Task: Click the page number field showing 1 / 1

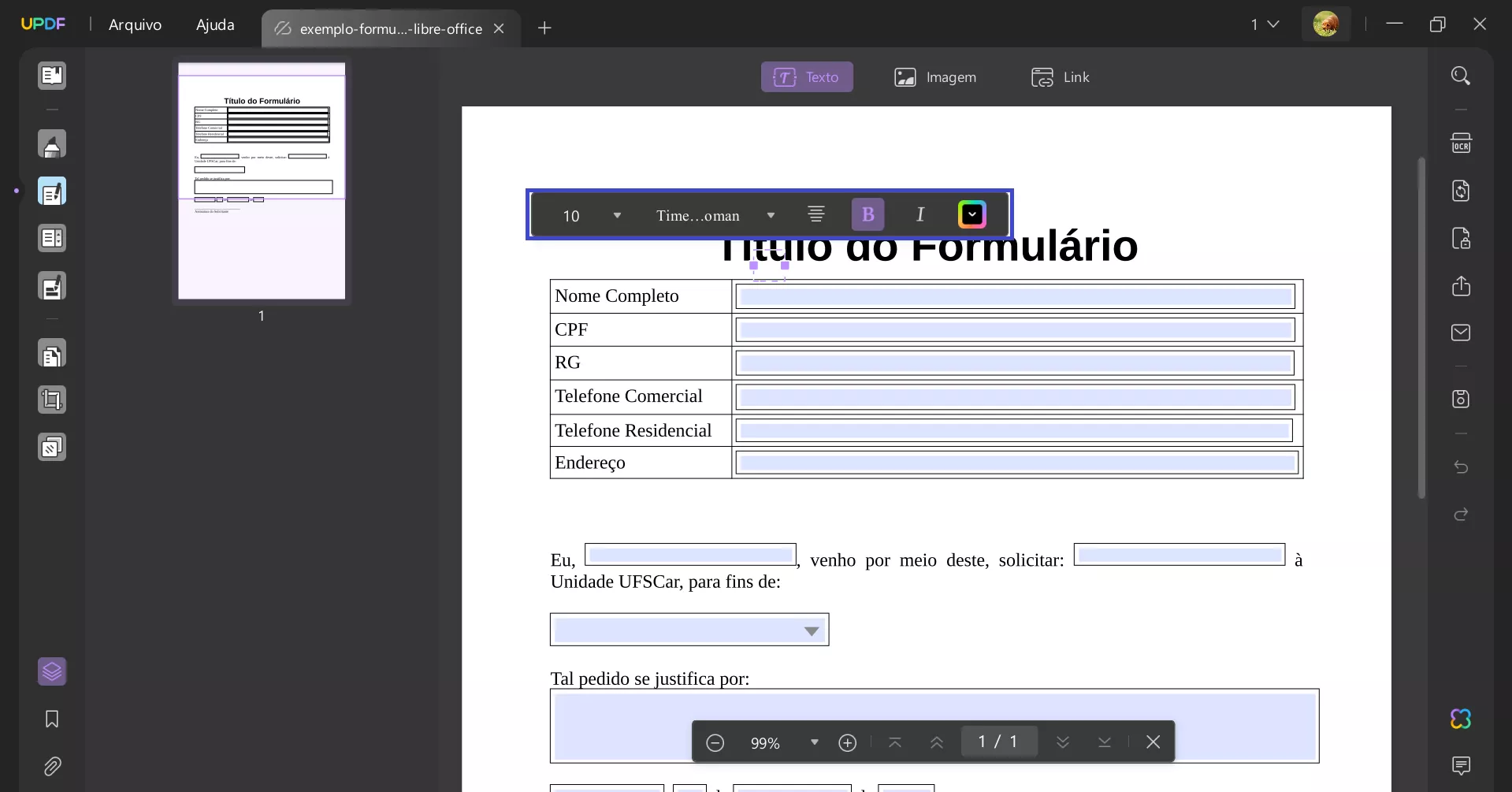Action: click(x=998, y=742)
